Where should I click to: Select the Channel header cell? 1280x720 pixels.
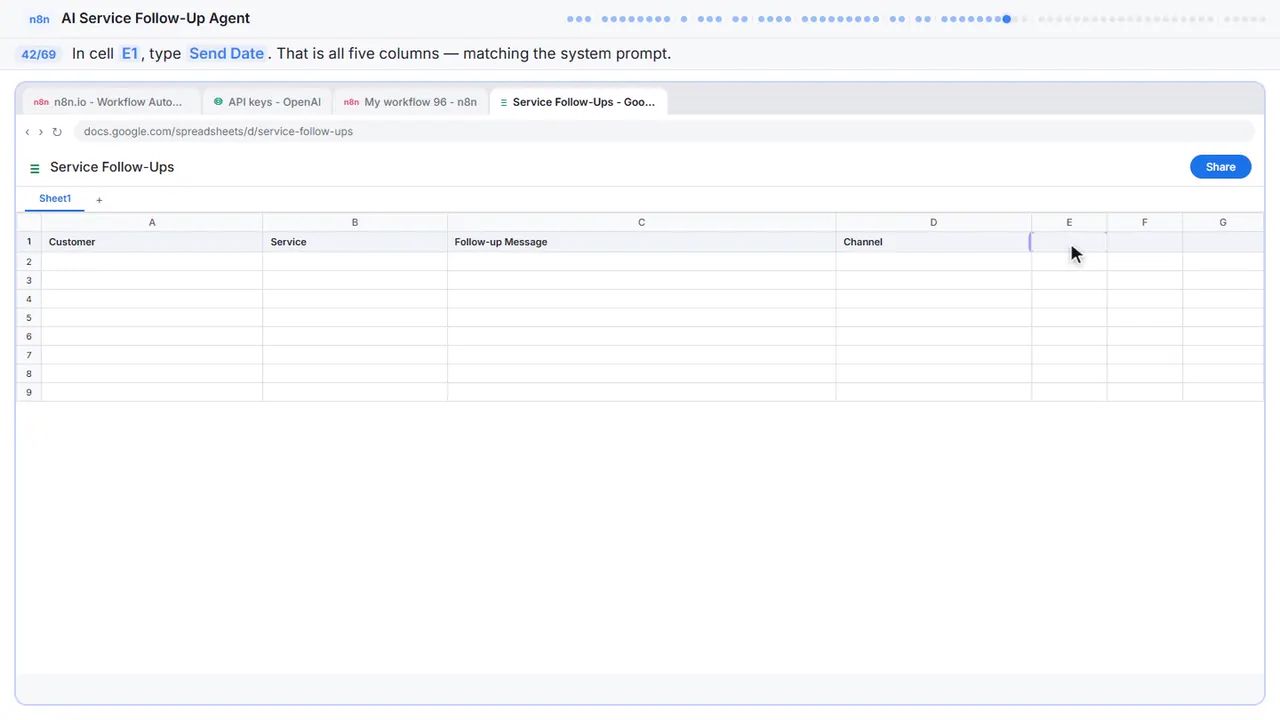(934, 242)
